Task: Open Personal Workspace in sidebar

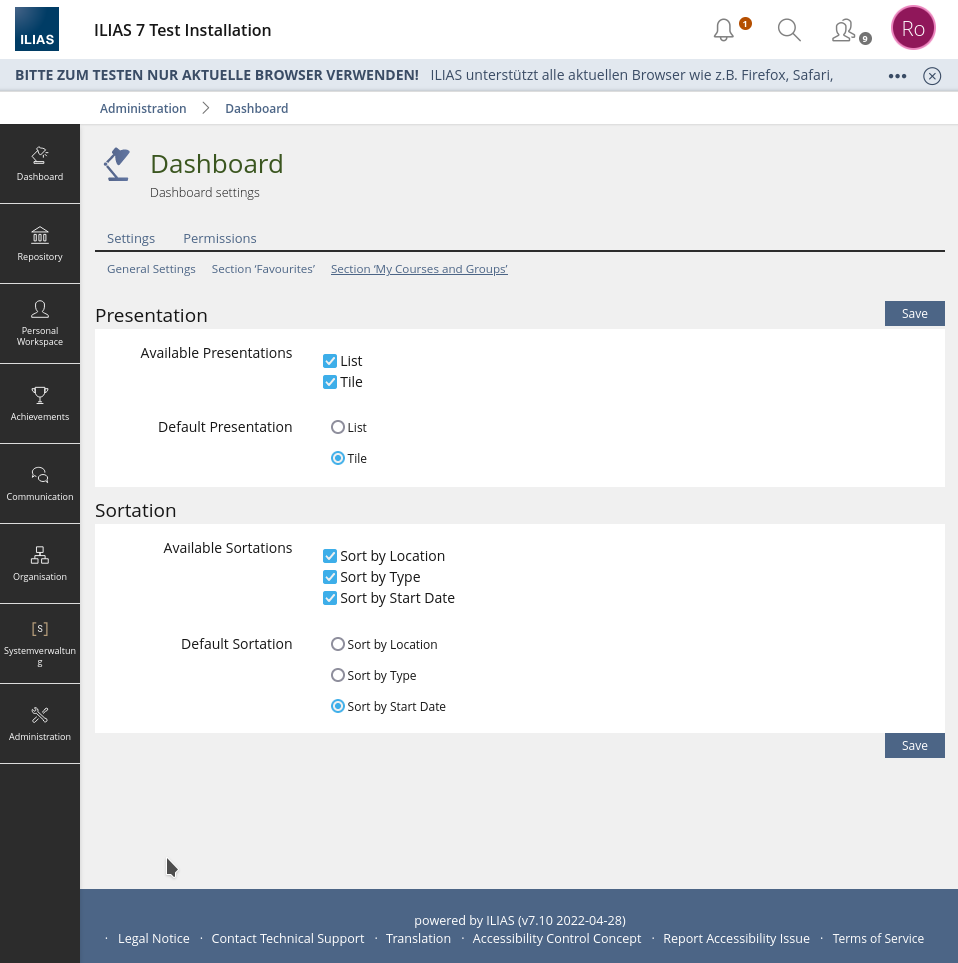Action: (x=40, y=323)
